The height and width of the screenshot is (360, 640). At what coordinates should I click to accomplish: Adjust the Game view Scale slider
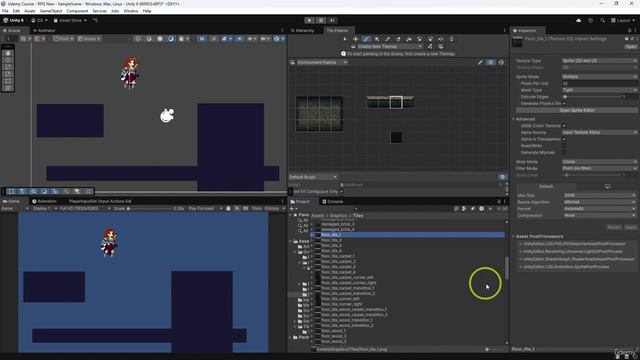point(149,209)
